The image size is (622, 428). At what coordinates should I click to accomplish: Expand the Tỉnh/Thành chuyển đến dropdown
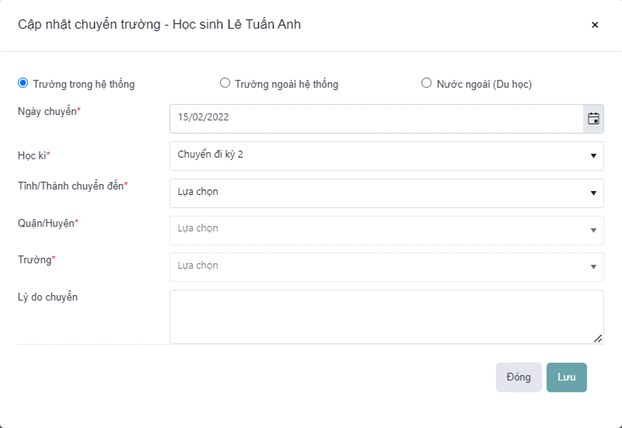386,192
